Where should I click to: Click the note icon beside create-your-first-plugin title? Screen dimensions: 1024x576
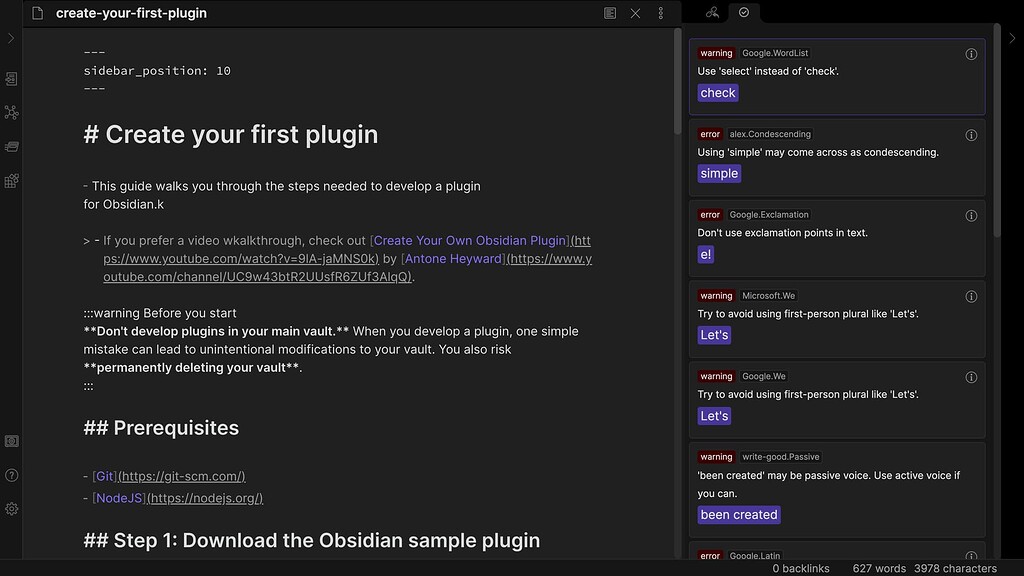pyautogui.click(x=36, y=13)
